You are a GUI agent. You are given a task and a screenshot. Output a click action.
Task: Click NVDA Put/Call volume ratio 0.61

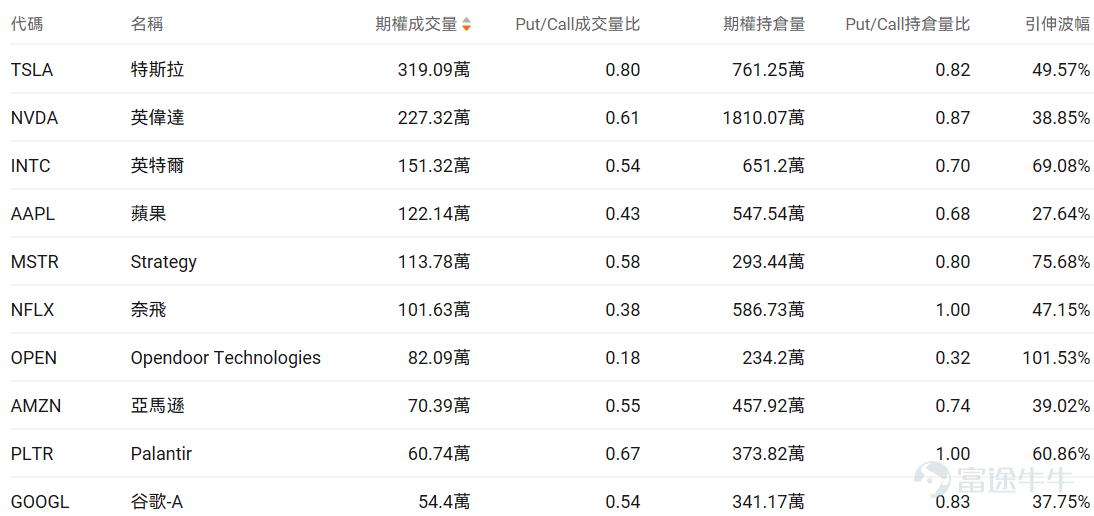(x=622, y=118)
